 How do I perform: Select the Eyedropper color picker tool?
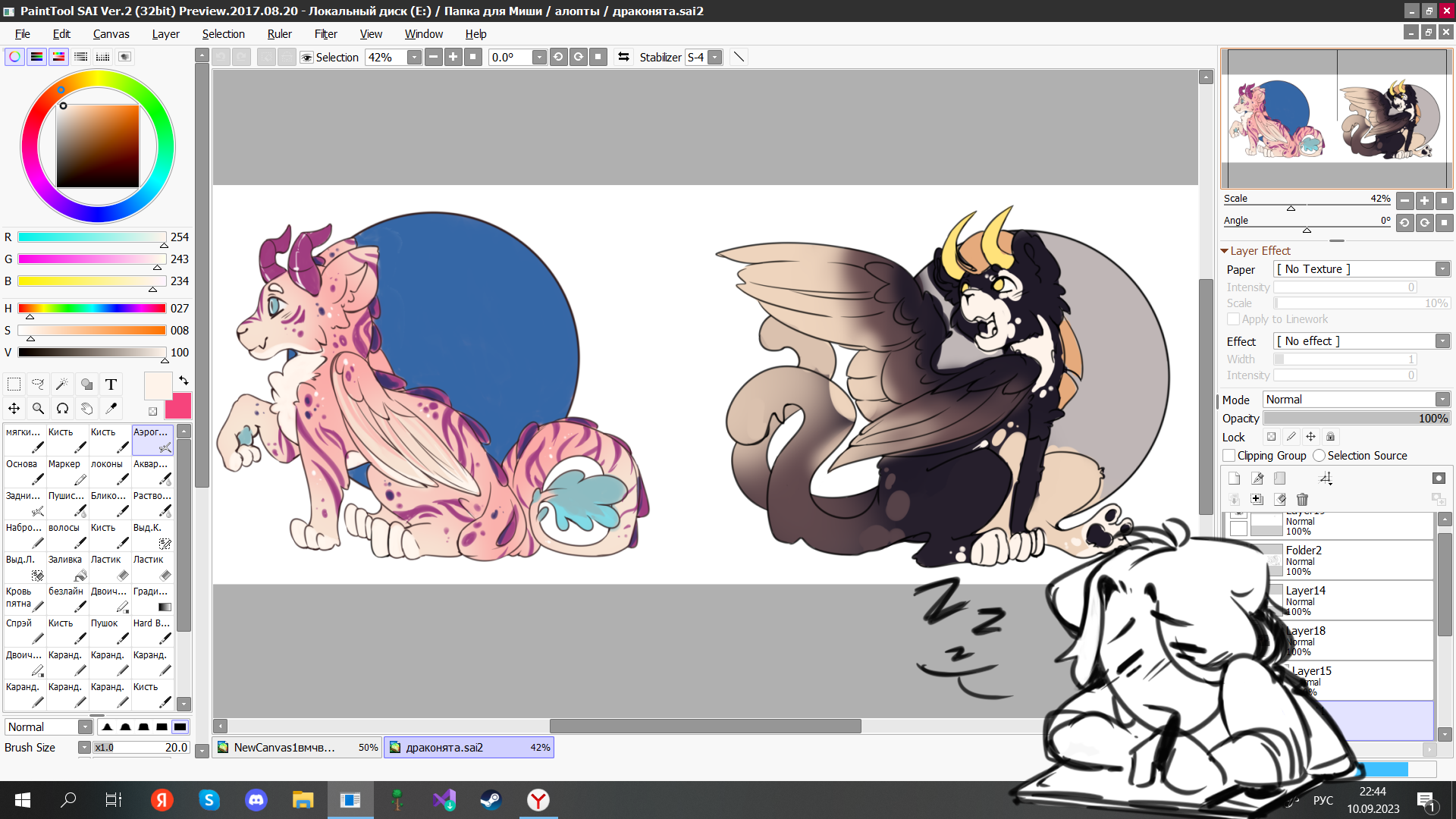[x=111, y=409]
